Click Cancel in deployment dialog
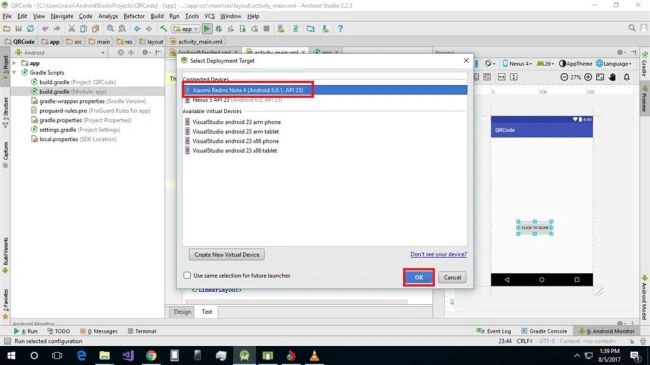The image size is (650, 365). click(x=452, y=277)
